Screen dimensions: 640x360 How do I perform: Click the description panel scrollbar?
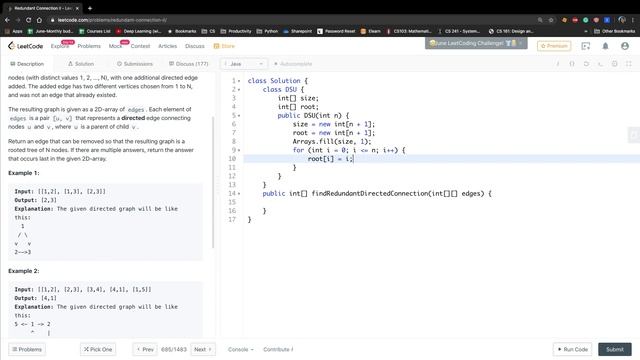coord(213,182)
